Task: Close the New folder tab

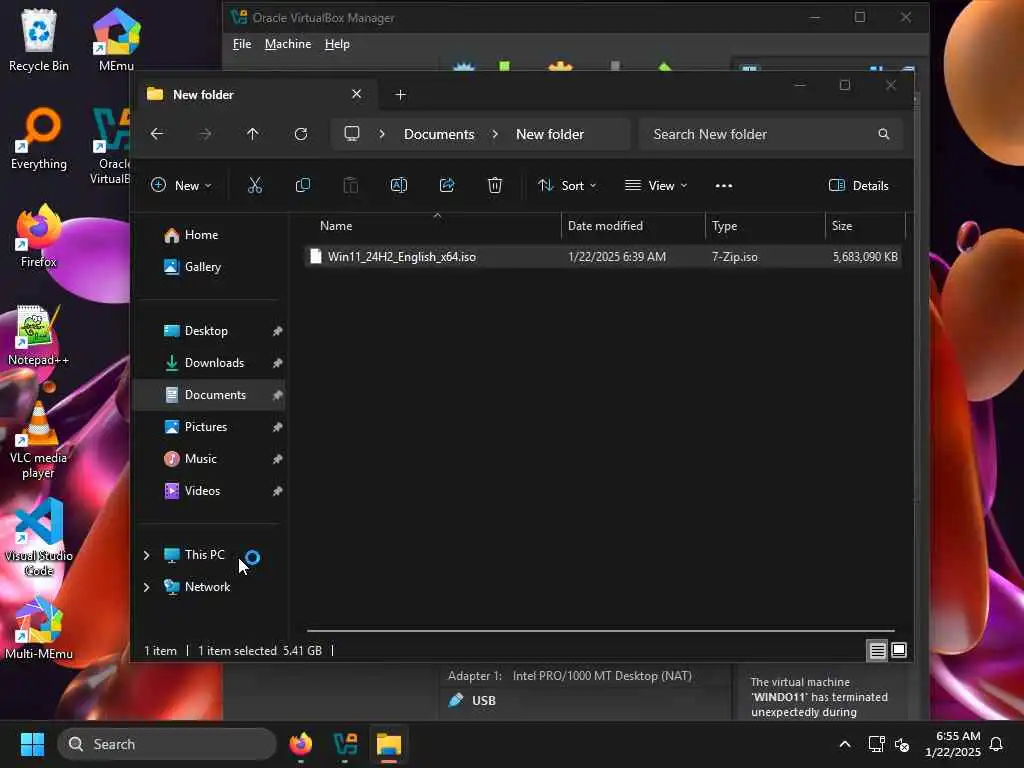Action: [357, 94]
